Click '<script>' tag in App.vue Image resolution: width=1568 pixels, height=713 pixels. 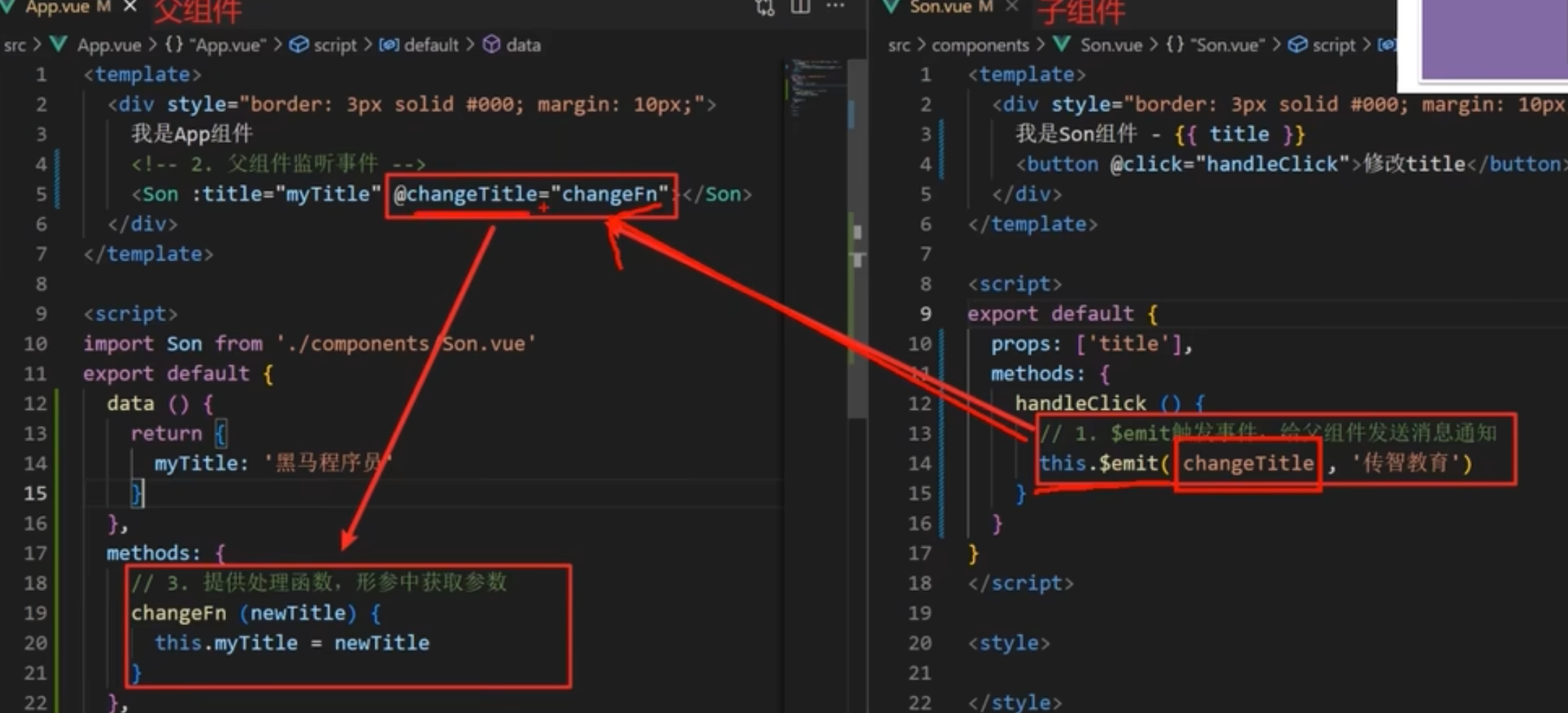[131, 314]
